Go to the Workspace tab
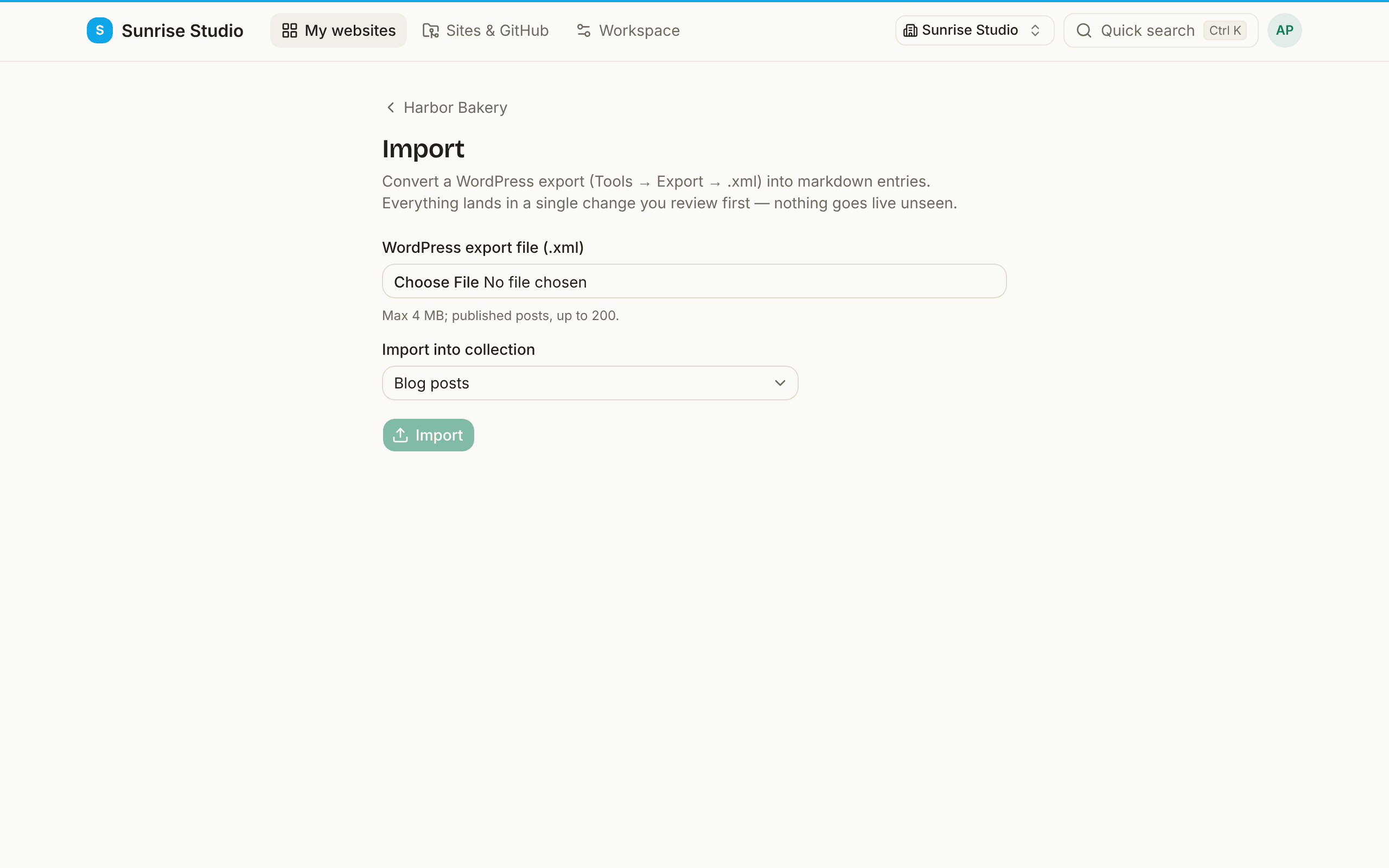The width and height of the screenshot is (1389, 868). tap(628, 30)
